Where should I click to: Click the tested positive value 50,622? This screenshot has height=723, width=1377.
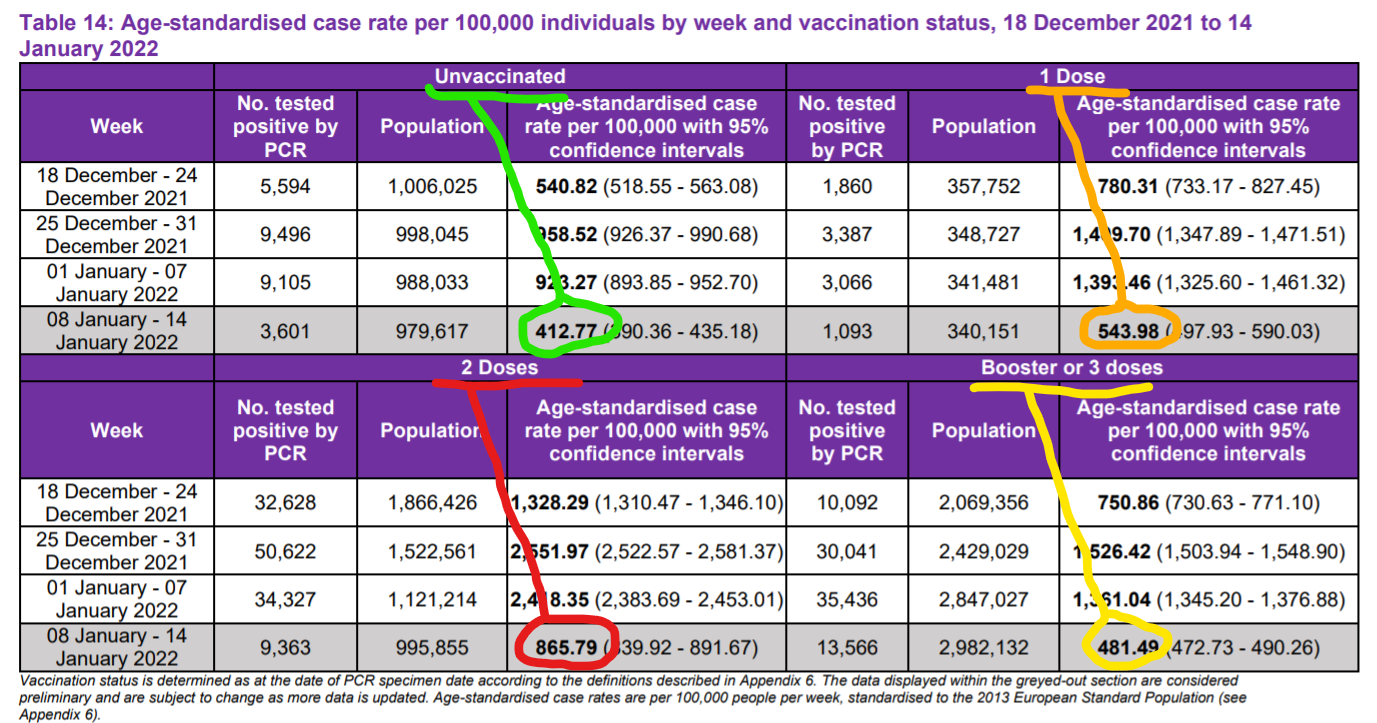pos(285,551)
